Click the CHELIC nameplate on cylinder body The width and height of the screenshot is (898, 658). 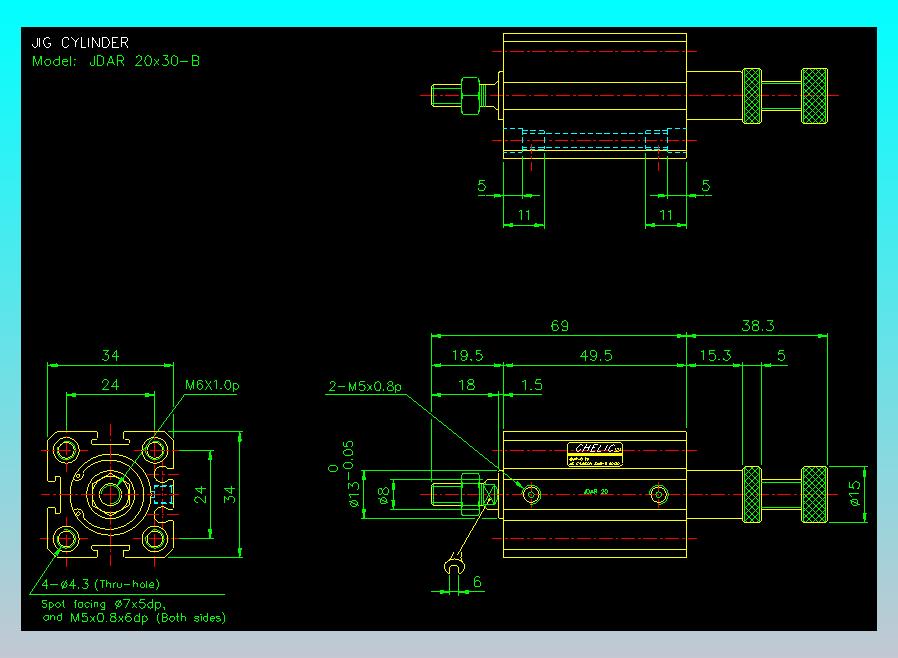click(595, 454)
